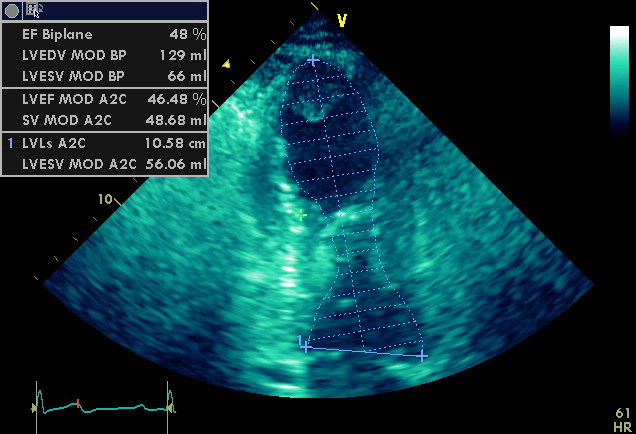Click the SV MOD A2C result
636x434 pixels.
click(105, 120)
